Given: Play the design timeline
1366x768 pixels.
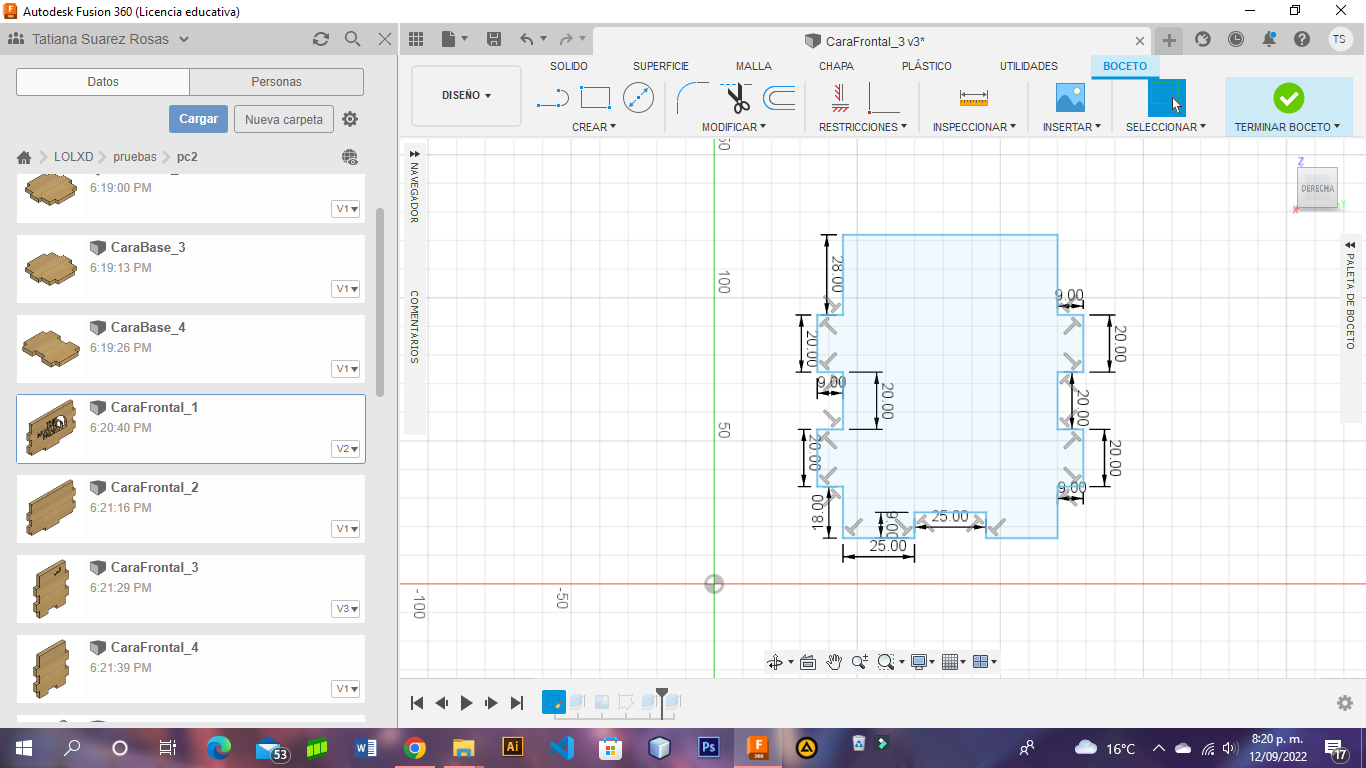Looking at the screenshot, I should point(466,703).
